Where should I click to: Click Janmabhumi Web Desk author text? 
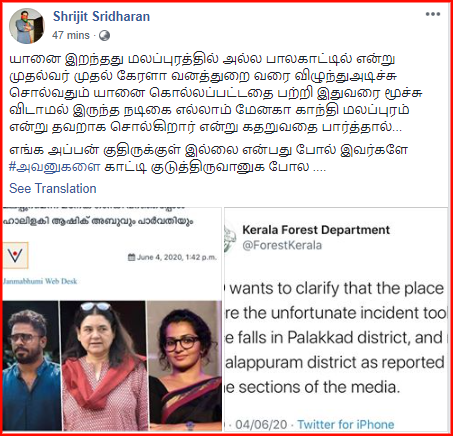click(40, 281)
